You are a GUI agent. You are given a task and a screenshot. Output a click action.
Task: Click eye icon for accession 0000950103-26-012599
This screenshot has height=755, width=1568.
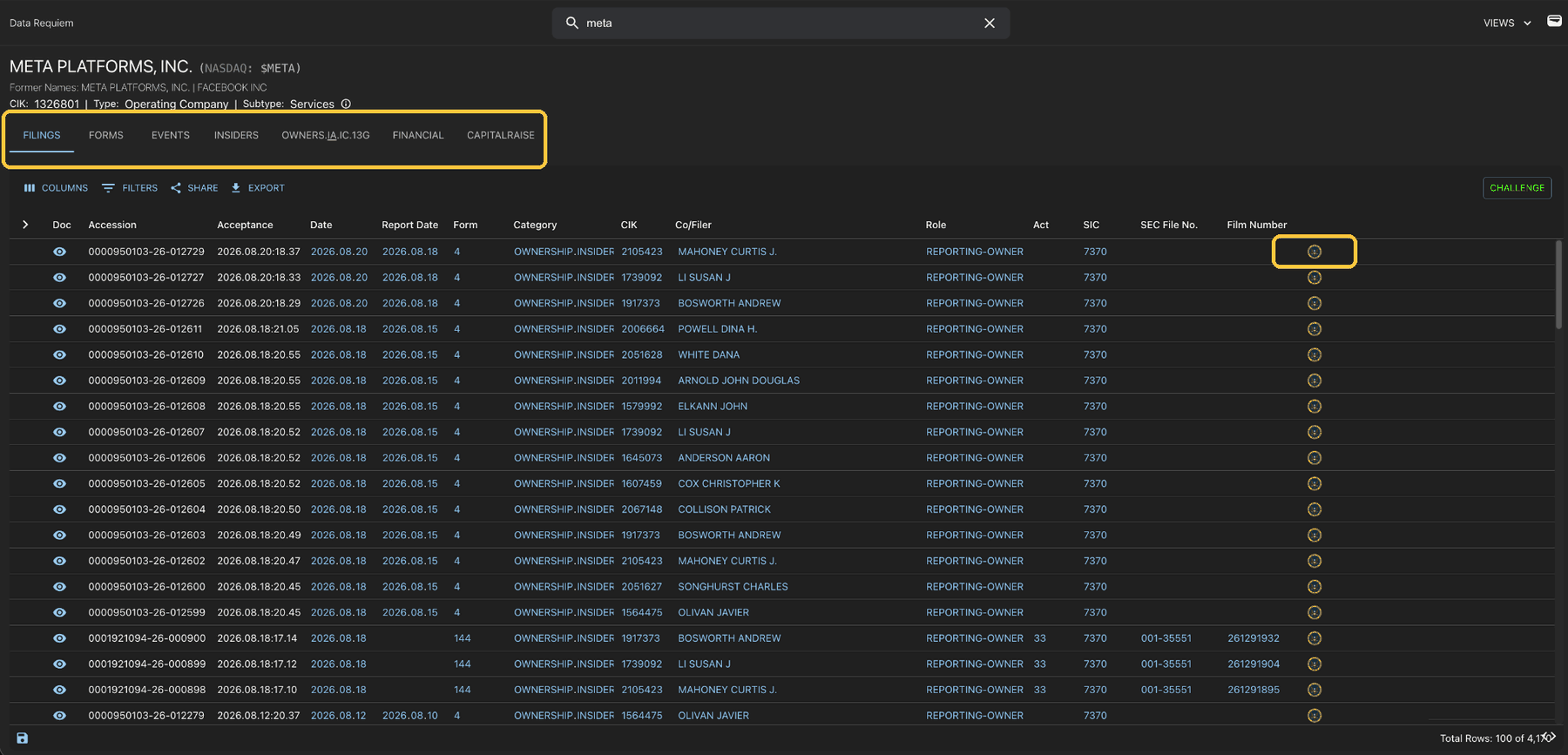59,613
